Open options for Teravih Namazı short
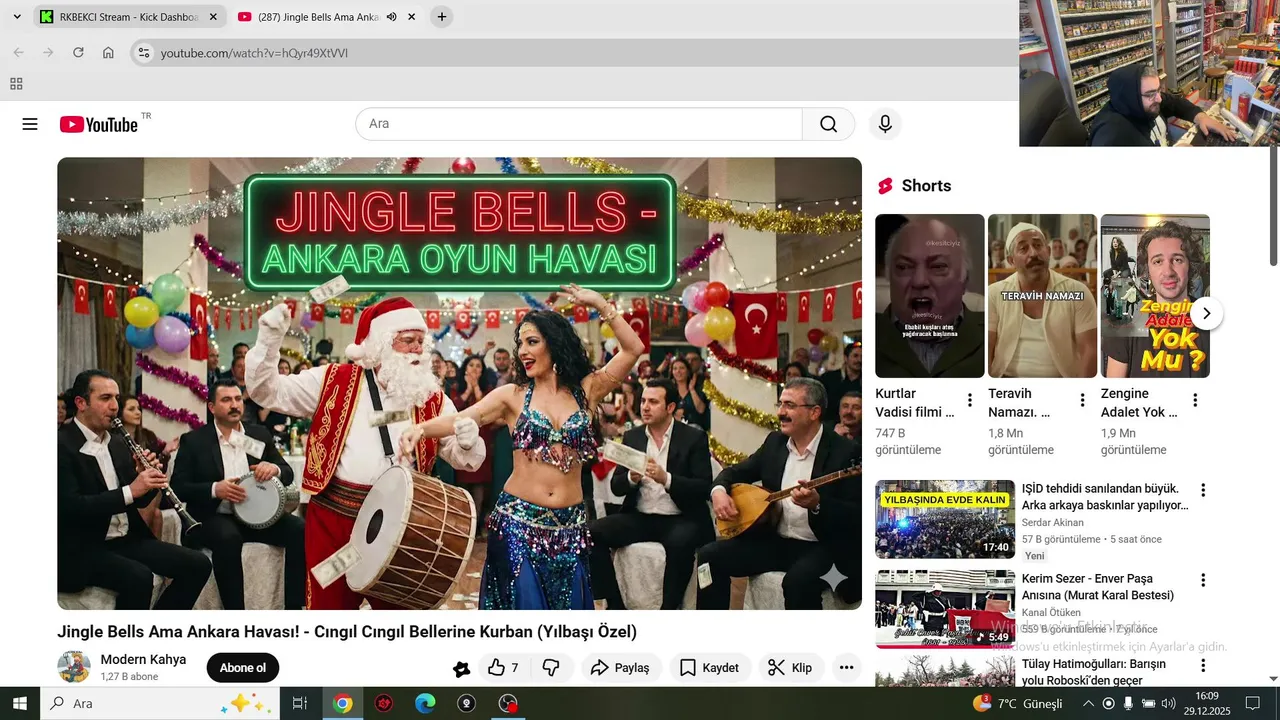Screen dimensions: 1280x720 click(x=1082, y=400)
